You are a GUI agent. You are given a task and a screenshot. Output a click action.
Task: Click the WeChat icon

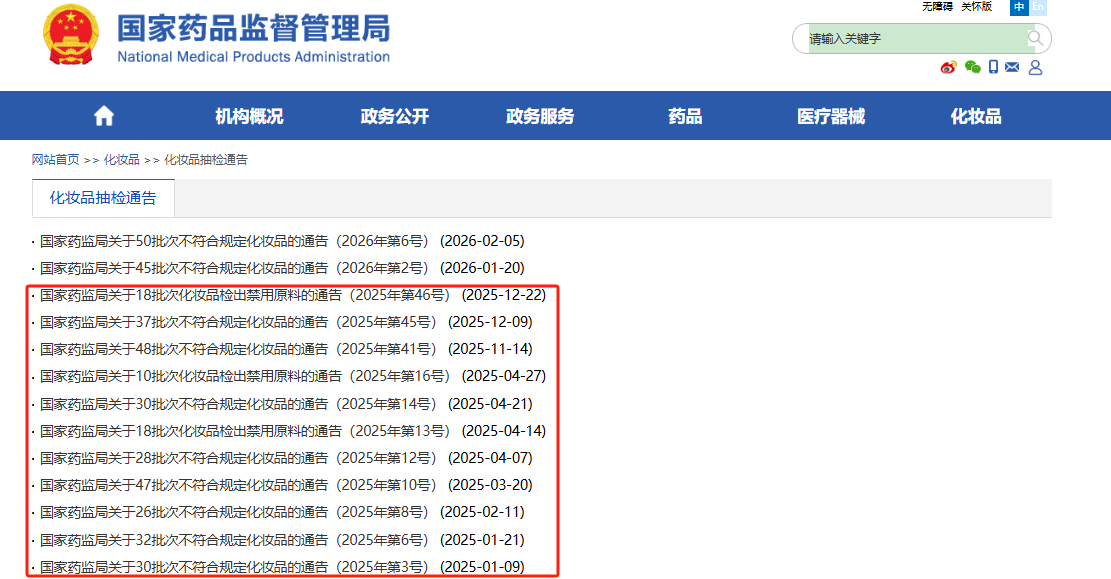972,67
